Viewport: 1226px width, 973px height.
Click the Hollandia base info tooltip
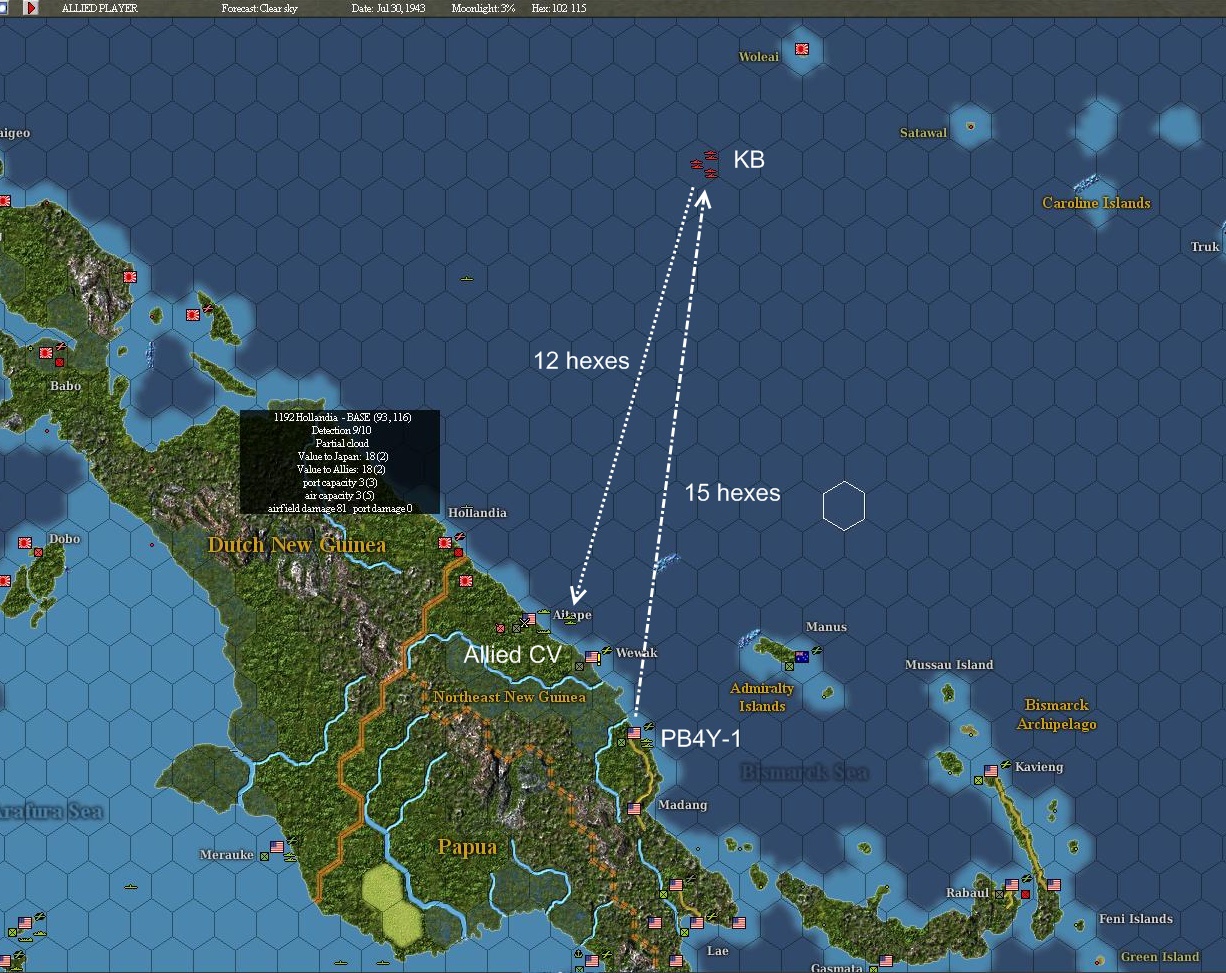point(340,462)
